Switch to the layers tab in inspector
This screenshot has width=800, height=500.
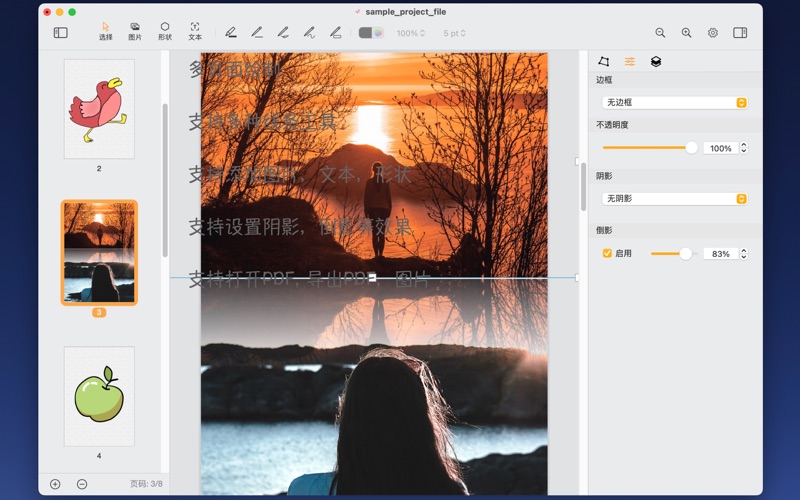pos(656,62)
